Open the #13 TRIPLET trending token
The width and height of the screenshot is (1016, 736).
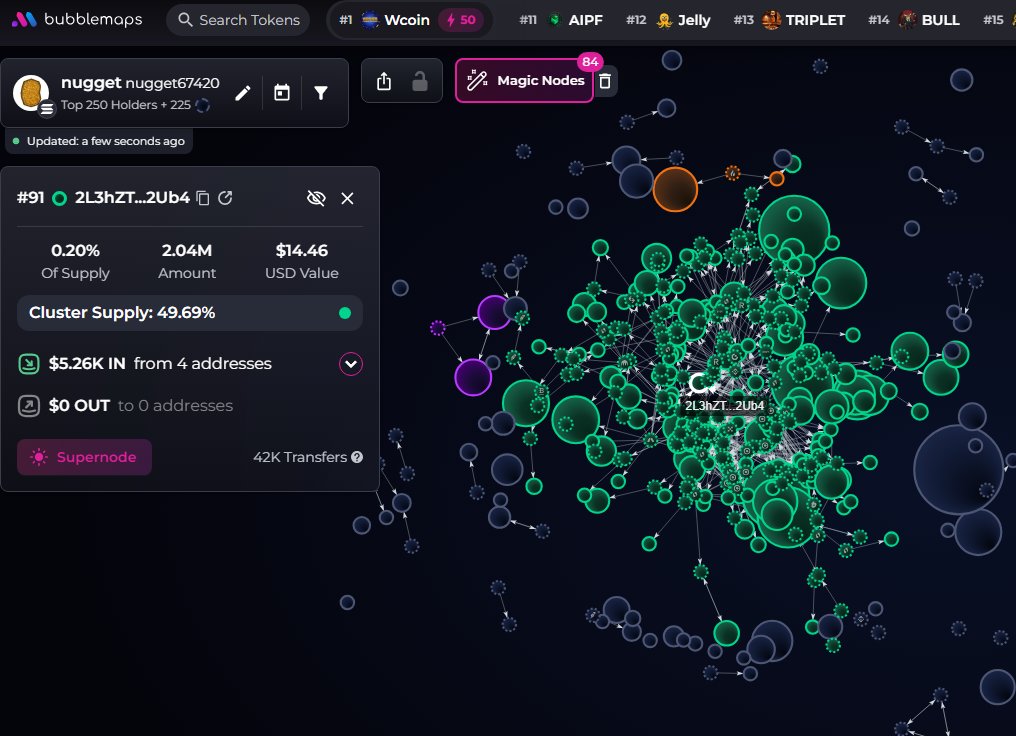click(x=789, y=20)
